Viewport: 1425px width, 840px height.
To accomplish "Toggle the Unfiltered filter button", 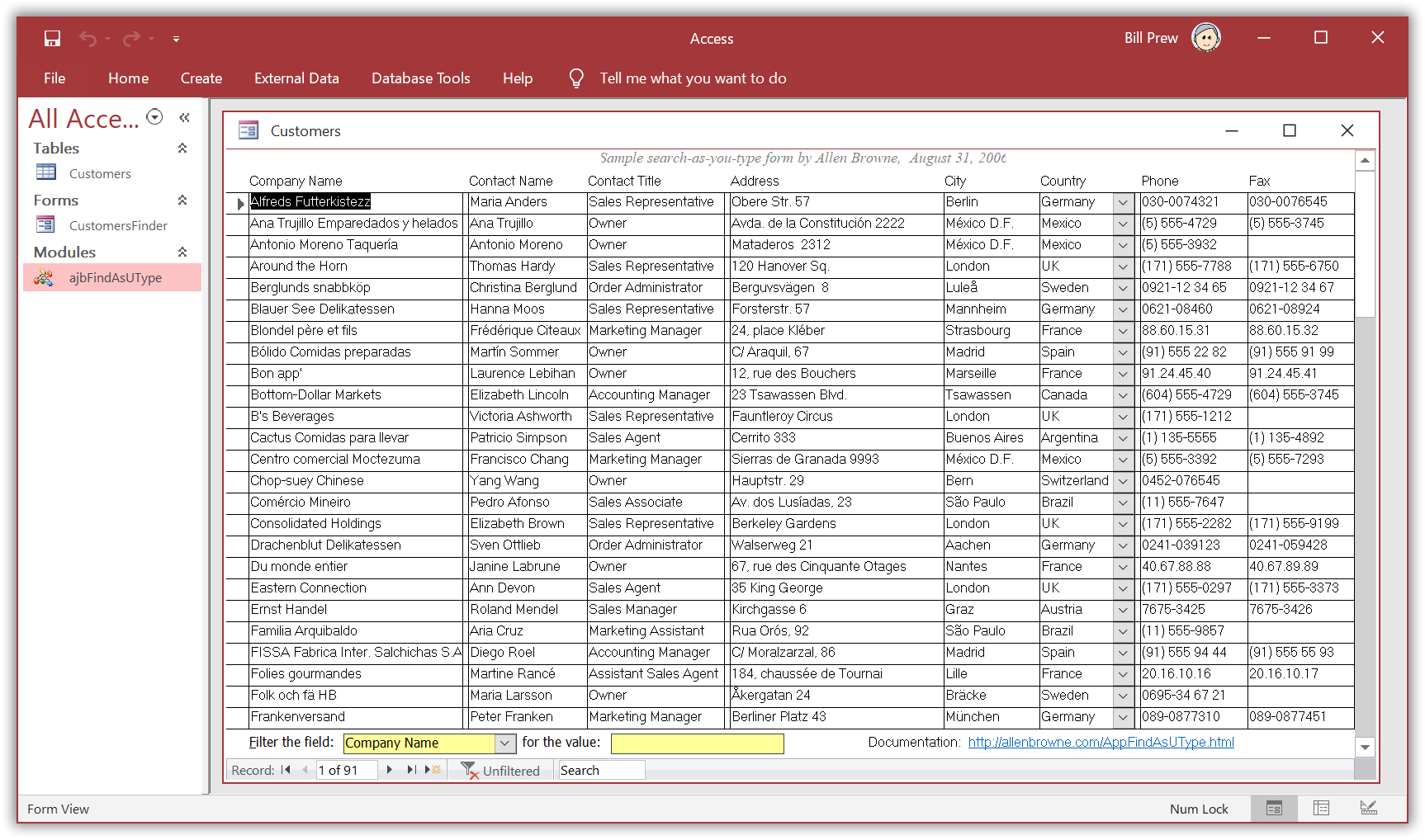I will [500, 771].
